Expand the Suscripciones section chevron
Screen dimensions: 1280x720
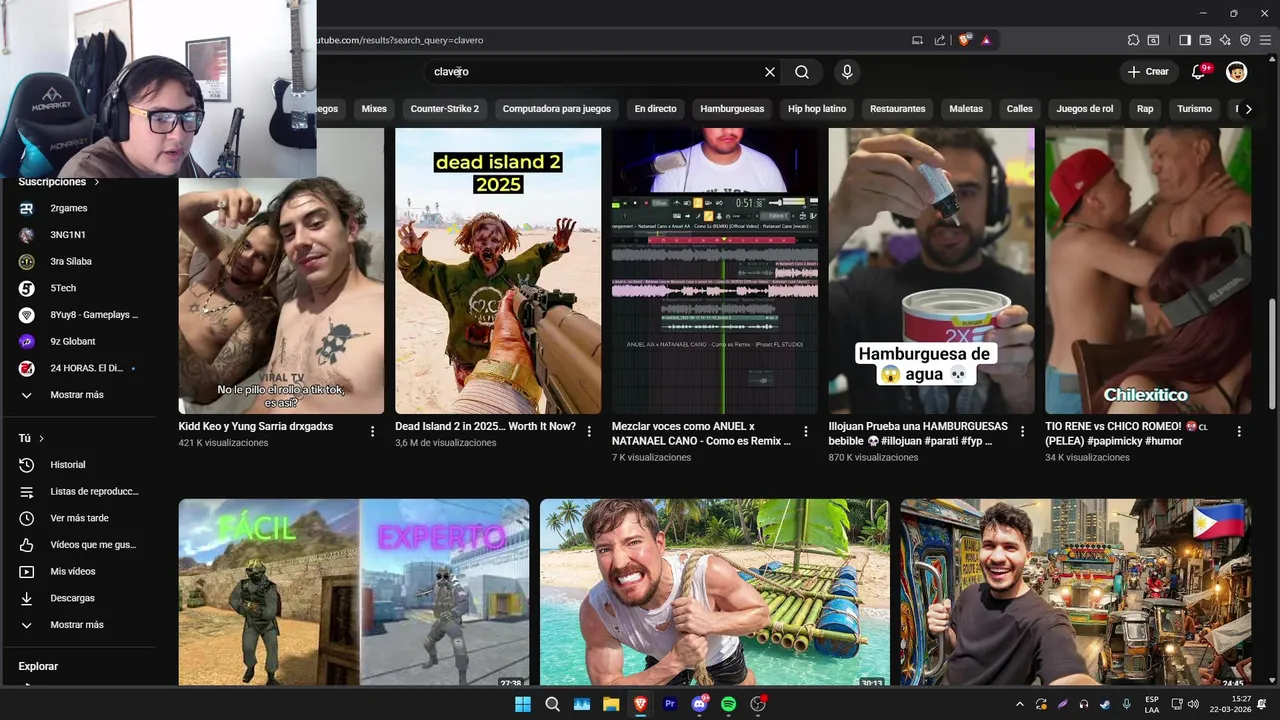(x=97, y=182)
